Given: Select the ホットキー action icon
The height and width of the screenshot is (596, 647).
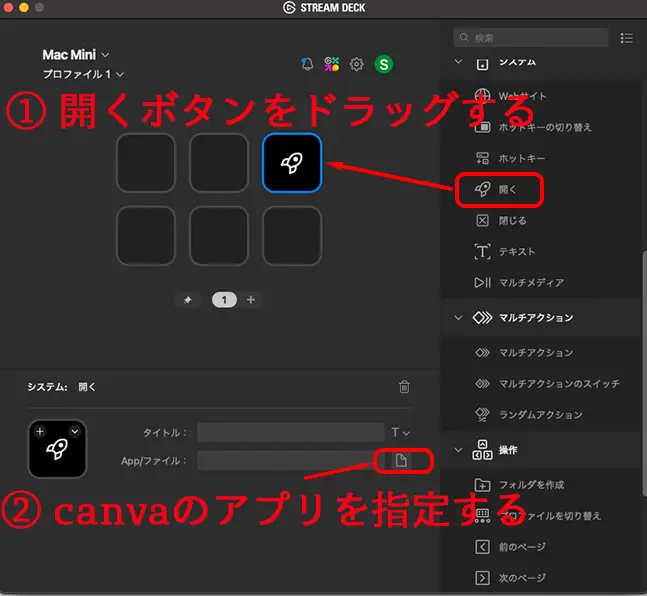Looking at the screenshot, I should (482, 158).
